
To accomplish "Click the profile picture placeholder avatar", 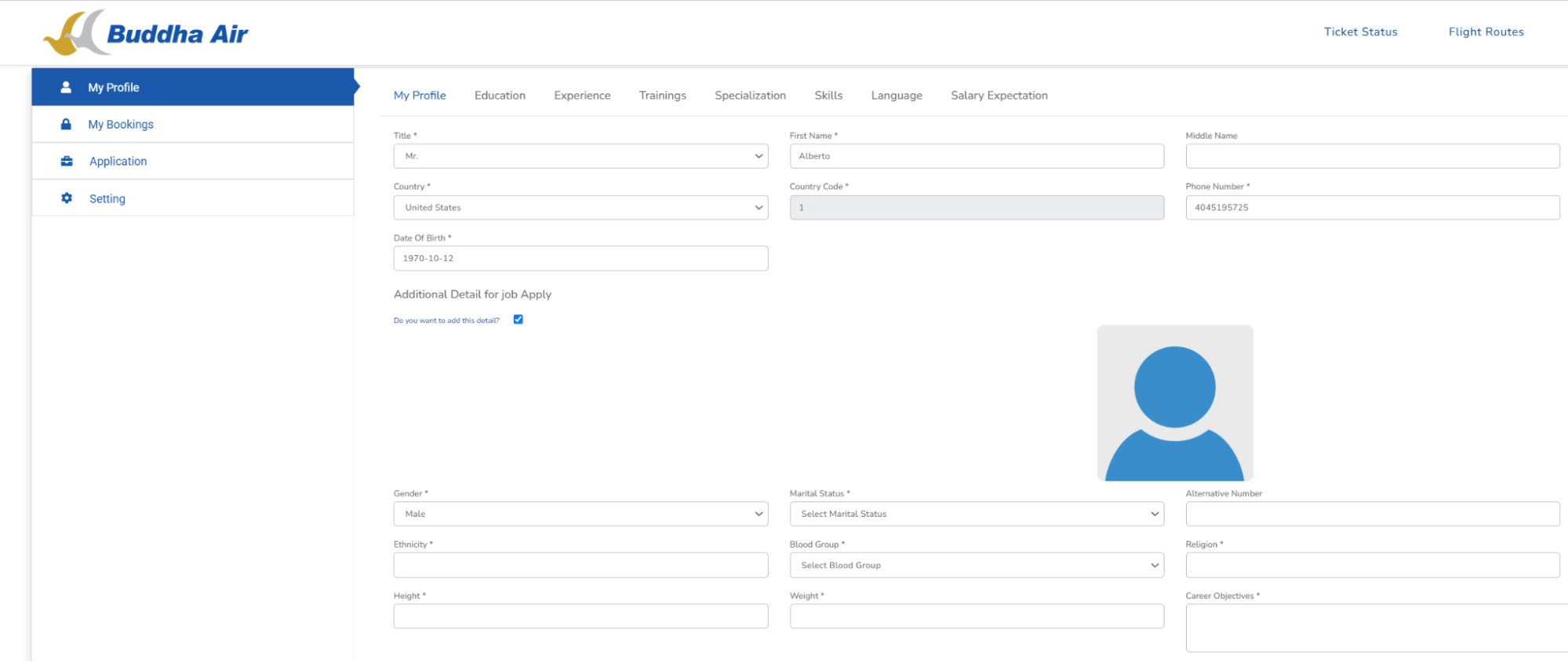I will [1174, 402].
